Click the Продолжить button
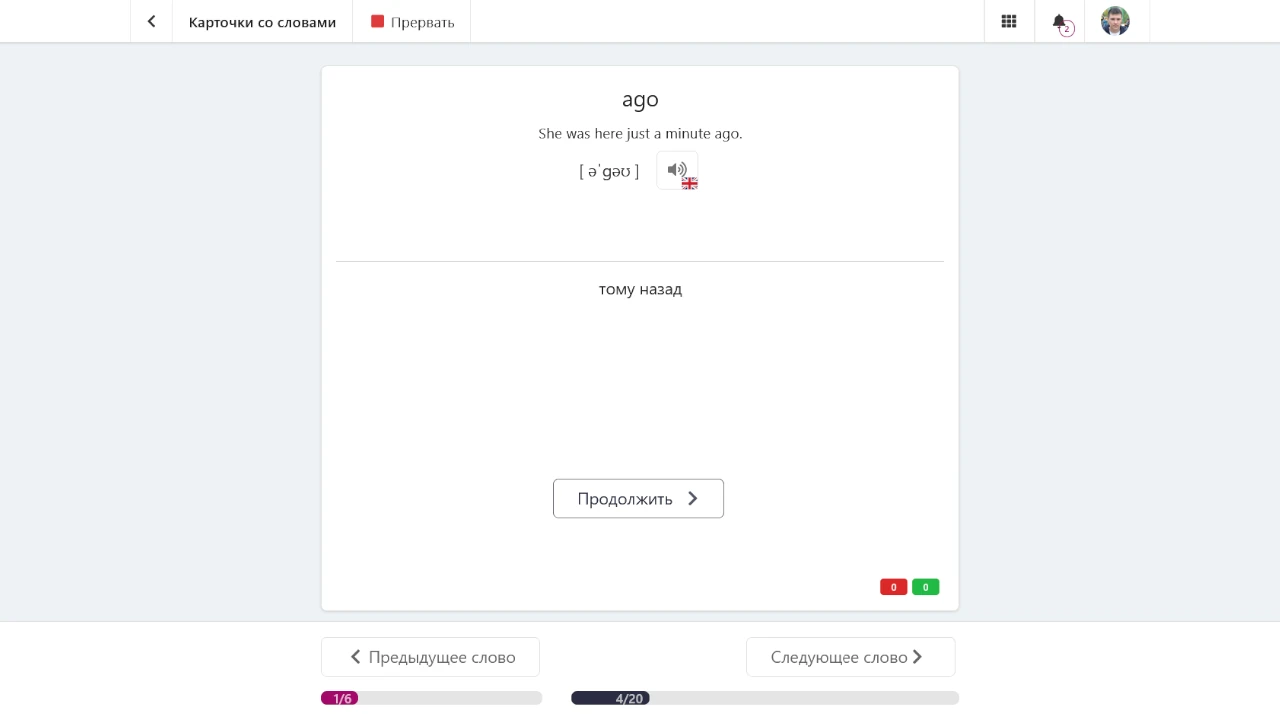This screenshot has width=1280, height=720. click(638, 499)
